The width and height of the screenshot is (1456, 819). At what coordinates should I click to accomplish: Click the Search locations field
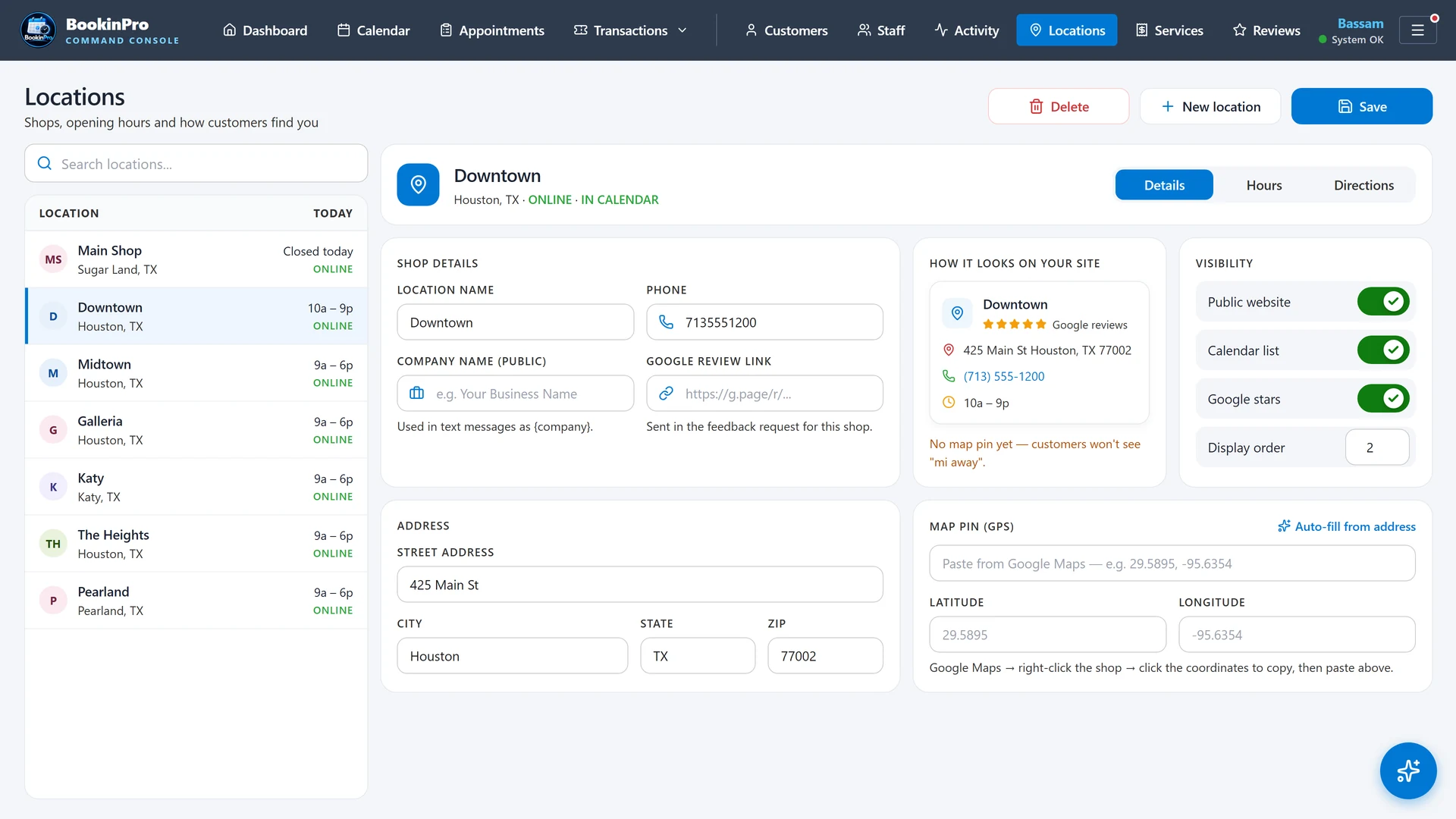pyautogui.click(x=196, y=164)
